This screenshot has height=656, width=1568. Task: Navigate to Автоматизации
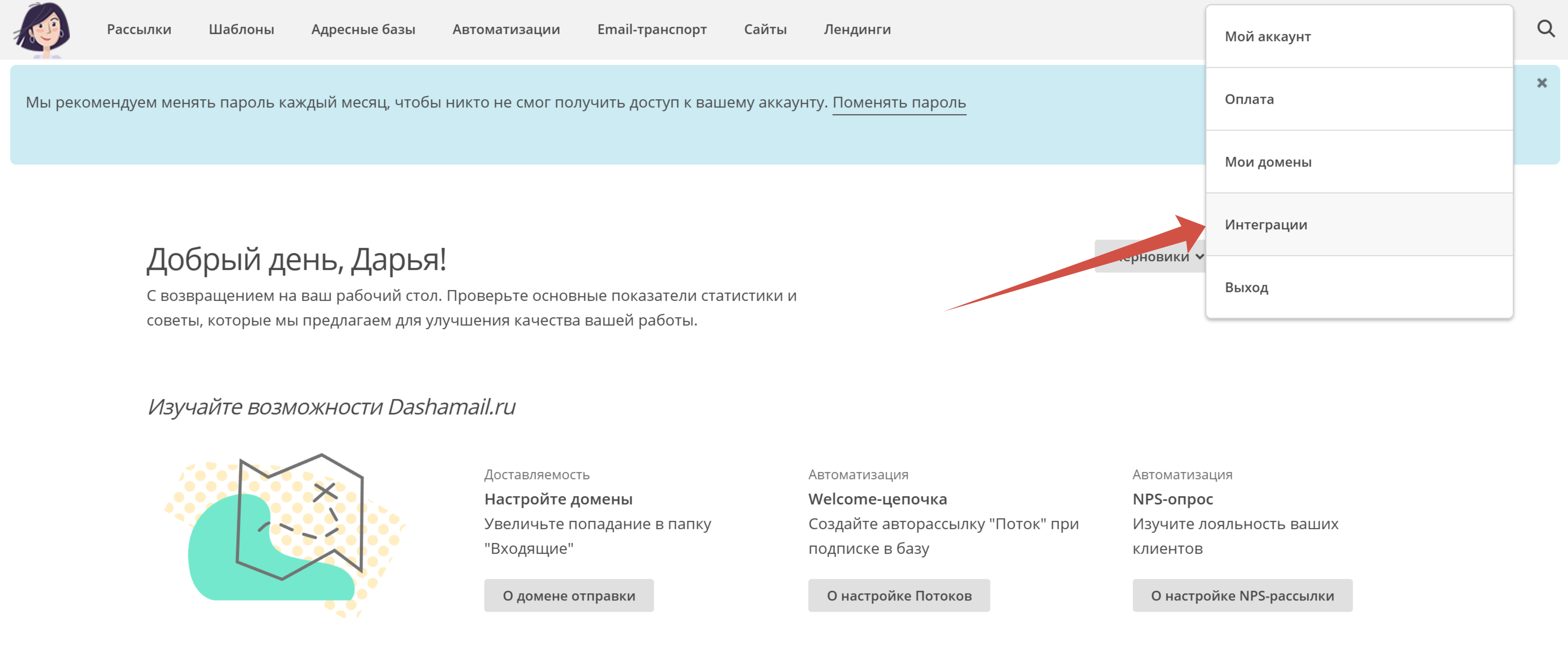[x=506, y=29]
